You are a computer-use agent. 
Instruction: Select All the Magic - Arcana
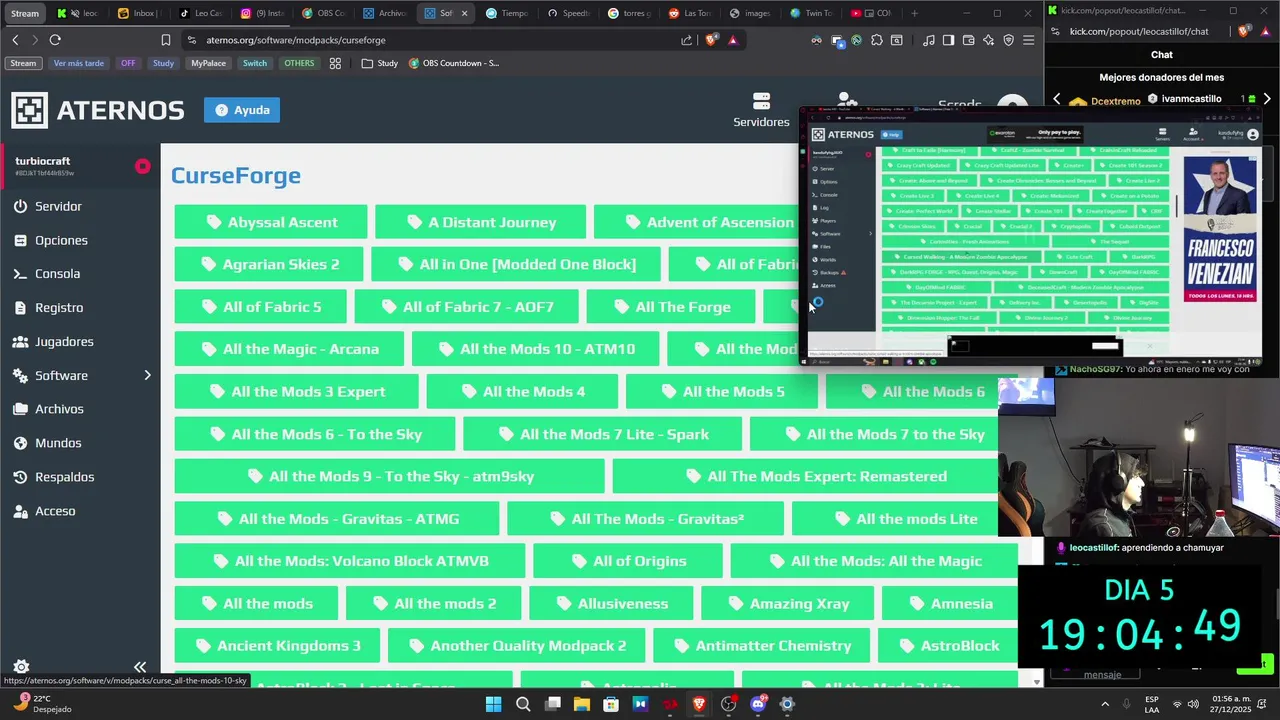click(289, 349)
